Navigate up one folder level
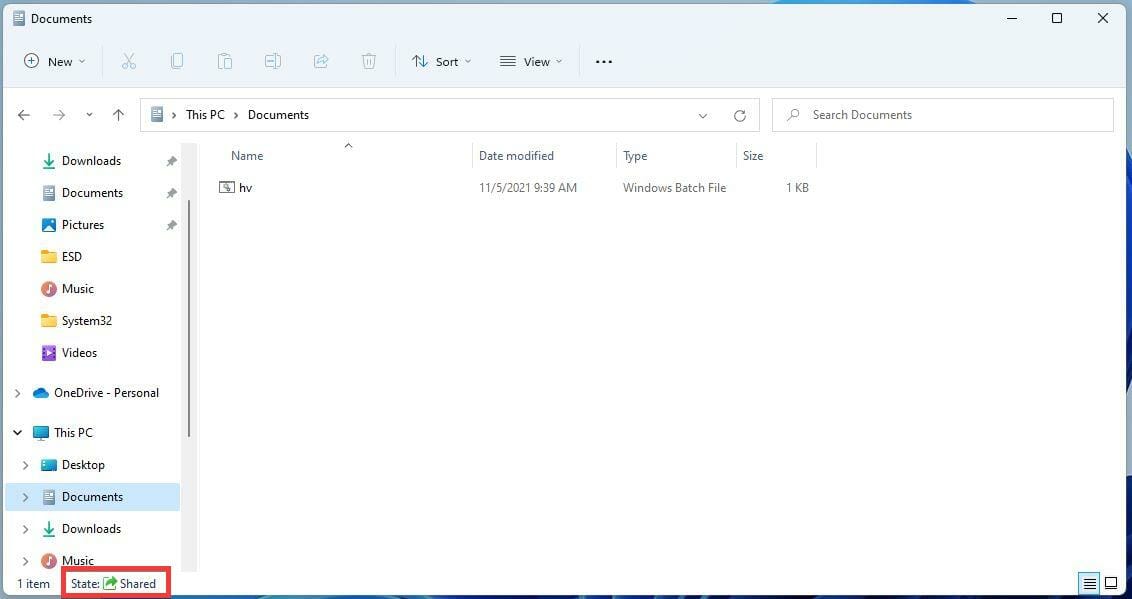The height and width of the screenshot is (599, 1132). 118,114
